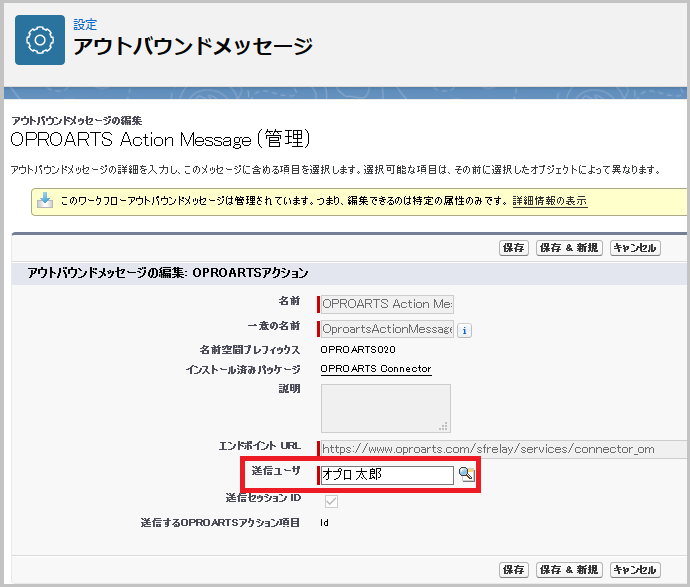The image size is (690, 587).
Task: Open the 詳細情報の表示 link
Action: click(549, 201)
